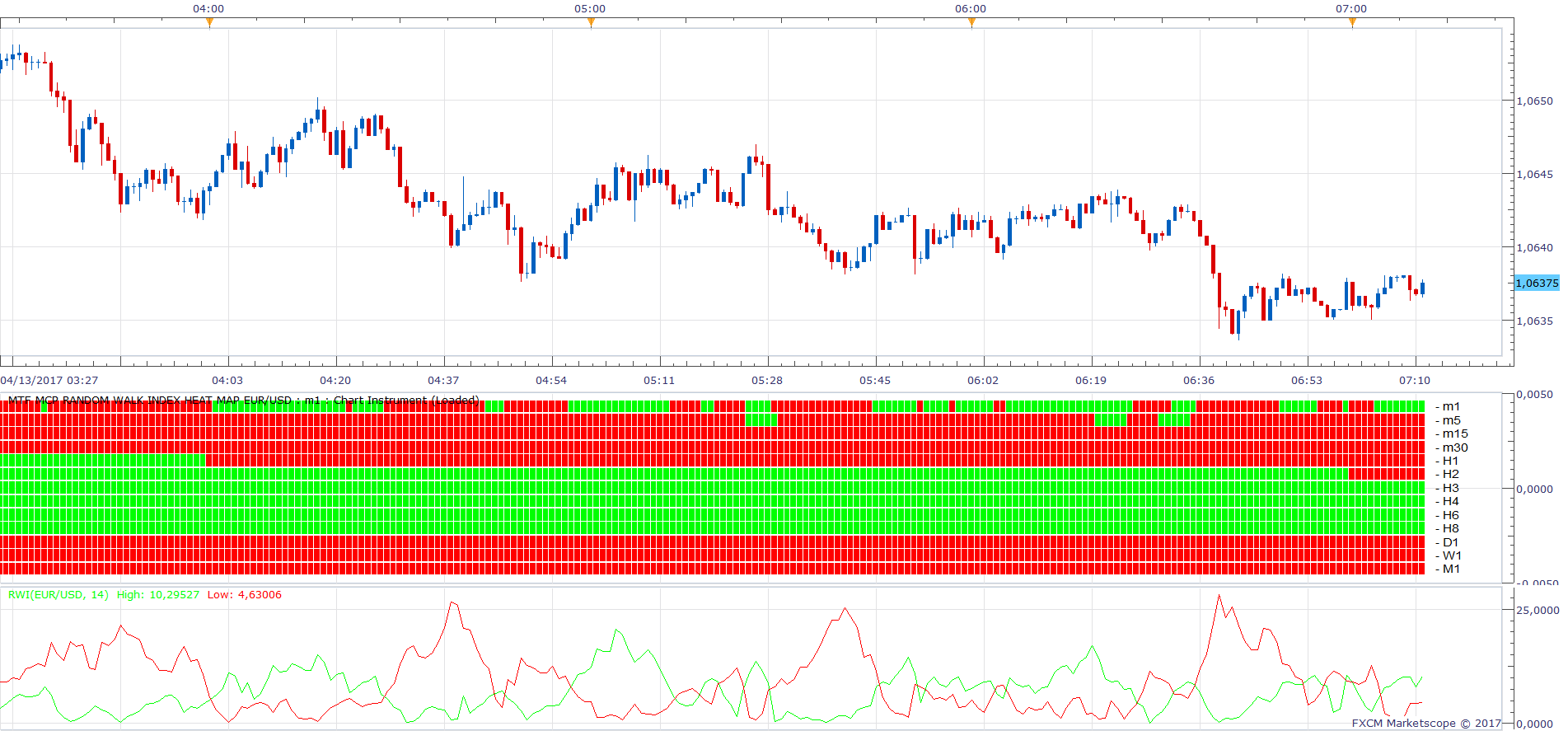Click the 1,0645 price axis label

(x=1535, y=174)
